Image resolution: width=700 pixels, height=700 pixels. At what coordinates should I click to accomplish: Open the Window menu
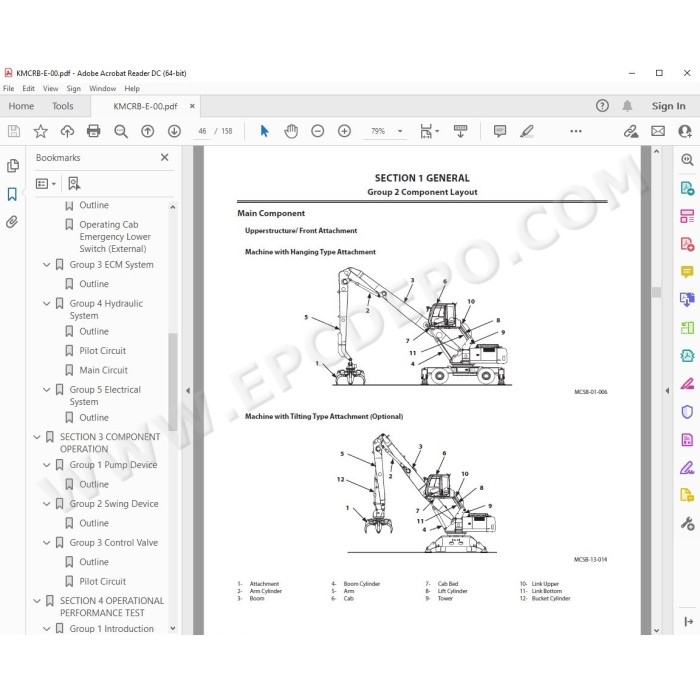tap(103, 88)
